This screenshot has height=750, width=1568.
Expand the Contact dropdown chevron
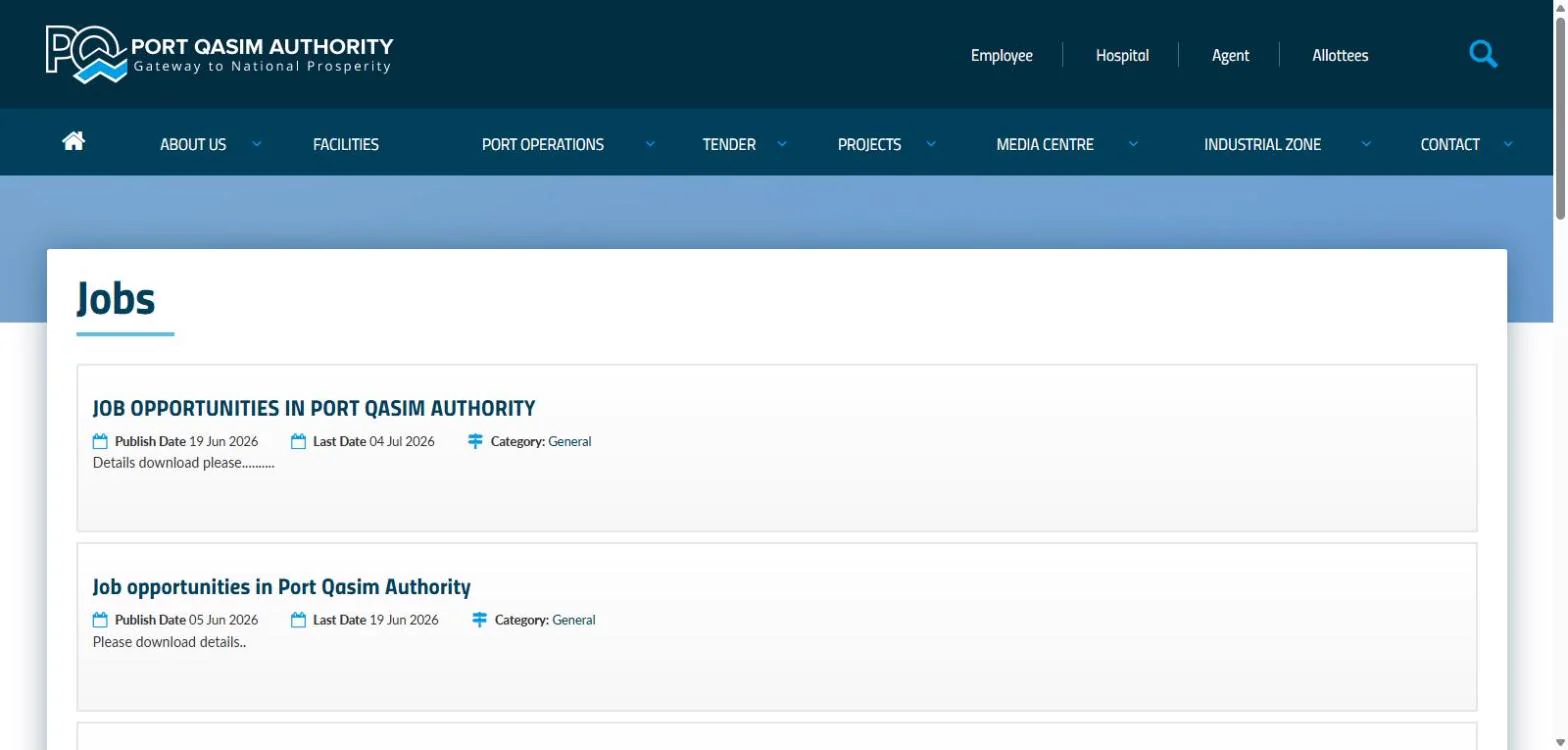1508,144
